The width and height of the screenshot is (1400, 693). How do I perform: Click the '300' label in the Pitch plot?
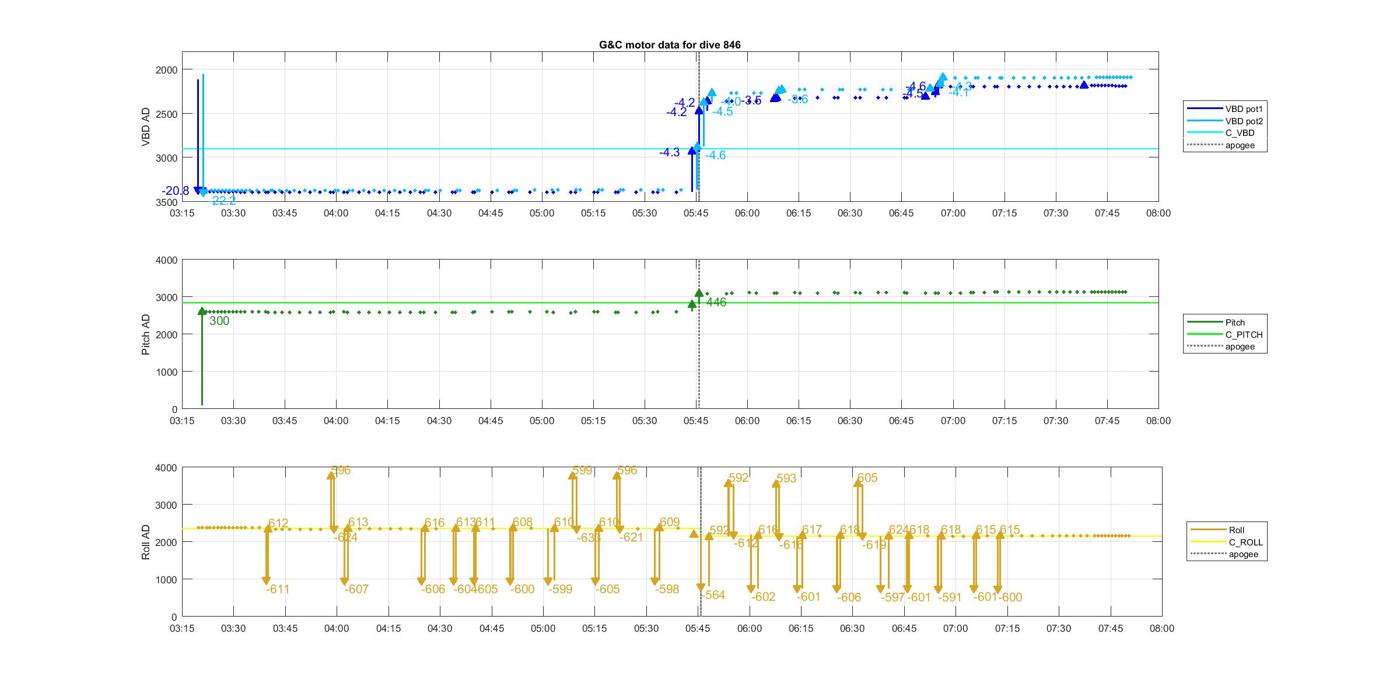click(219, 321)
